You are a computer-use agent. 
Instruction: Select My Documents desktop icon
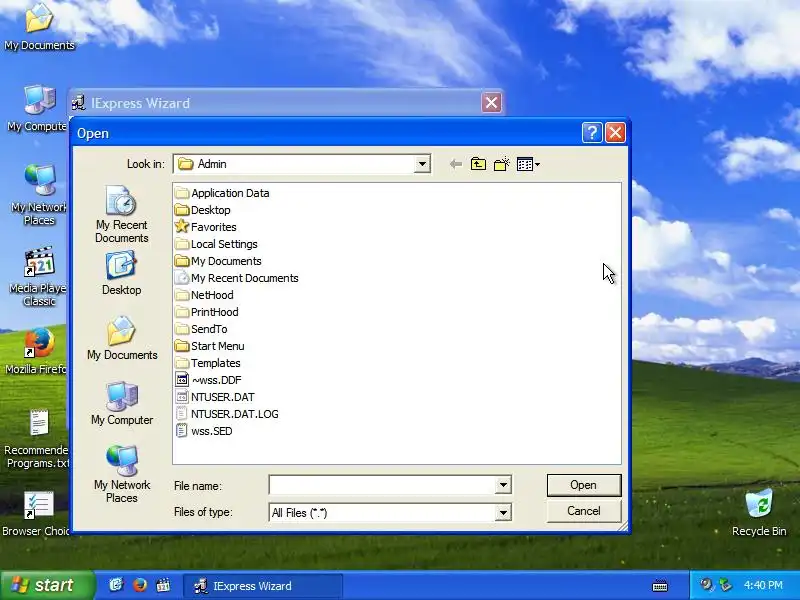pyautogui.click(x=39, y=27)
